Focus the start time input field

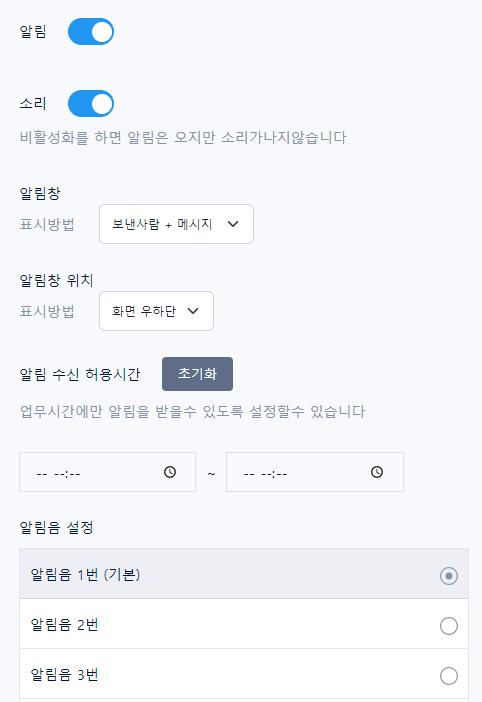107,472
